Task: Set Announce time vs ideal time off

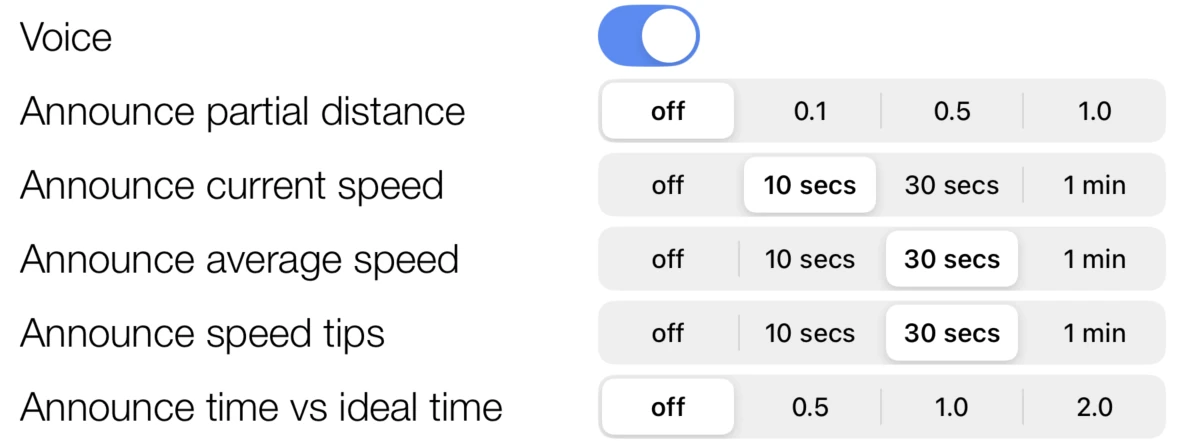Action: (x=668, y=407)
